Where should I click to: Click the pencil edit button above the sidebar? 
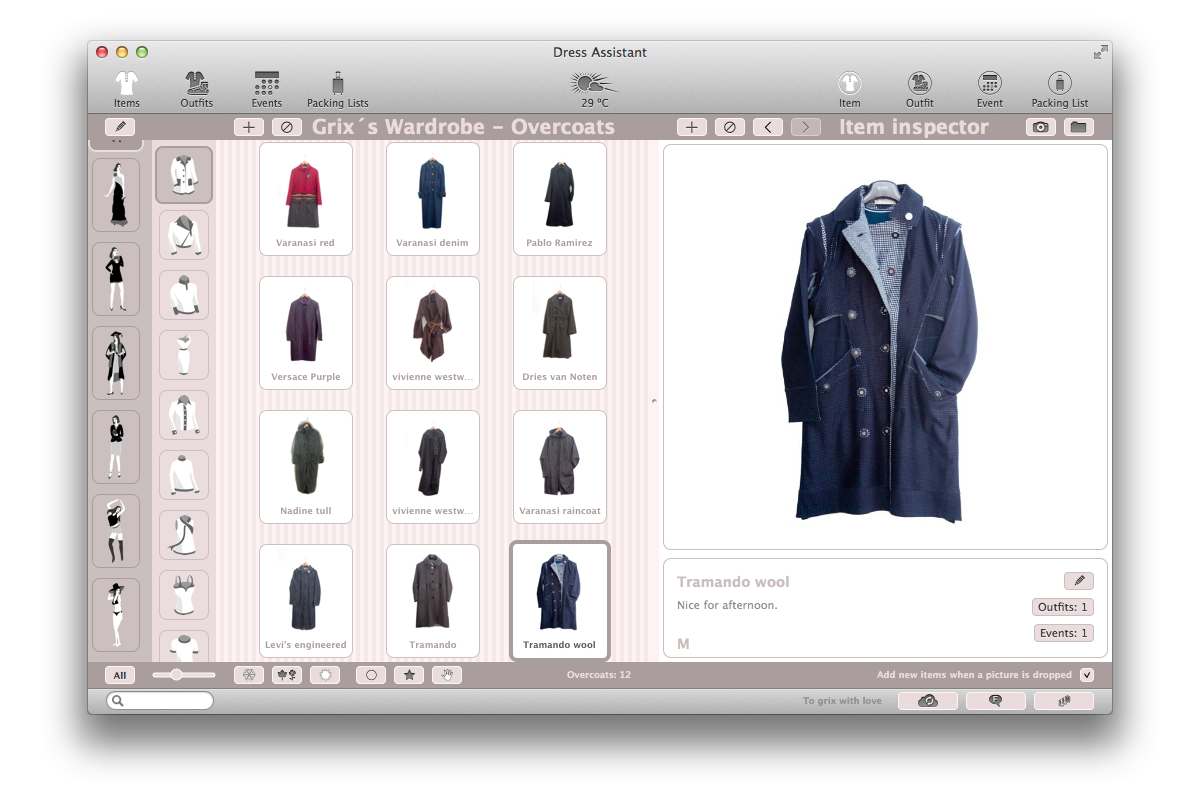[120, 127]
